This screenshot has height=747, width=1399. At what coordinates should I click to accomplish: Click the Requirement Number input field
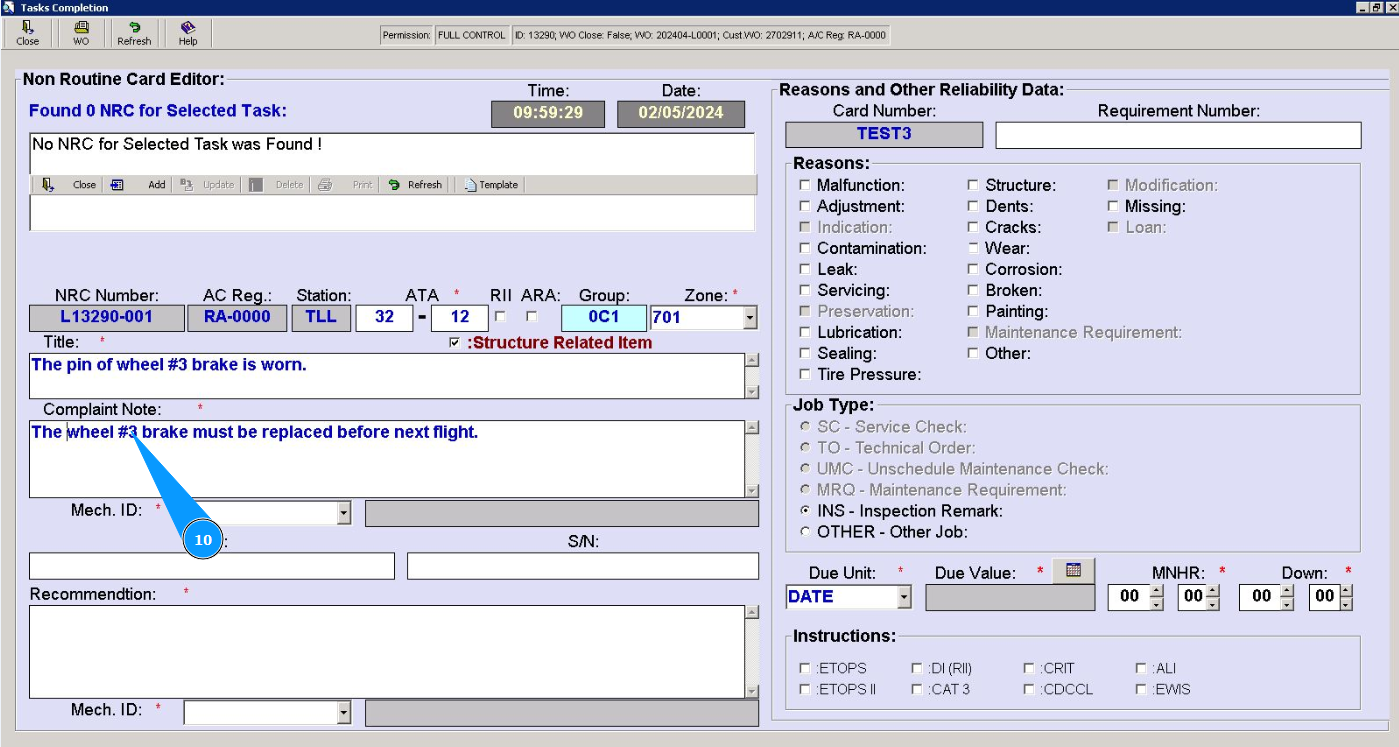click(x=1178, y=135)
